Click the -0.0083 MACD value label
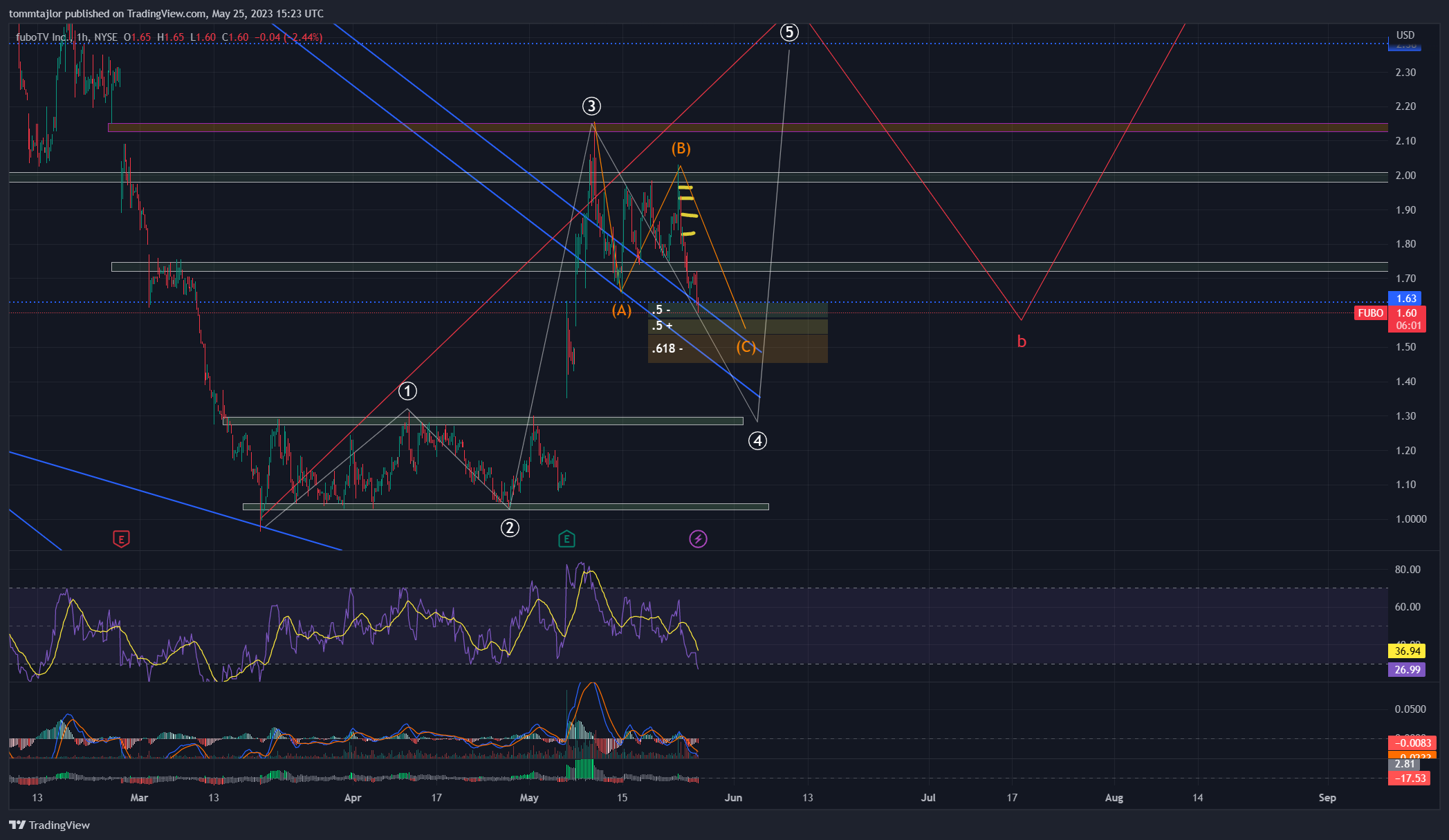This screenshot has width=1449, height=840. (x=1412, y=743)
